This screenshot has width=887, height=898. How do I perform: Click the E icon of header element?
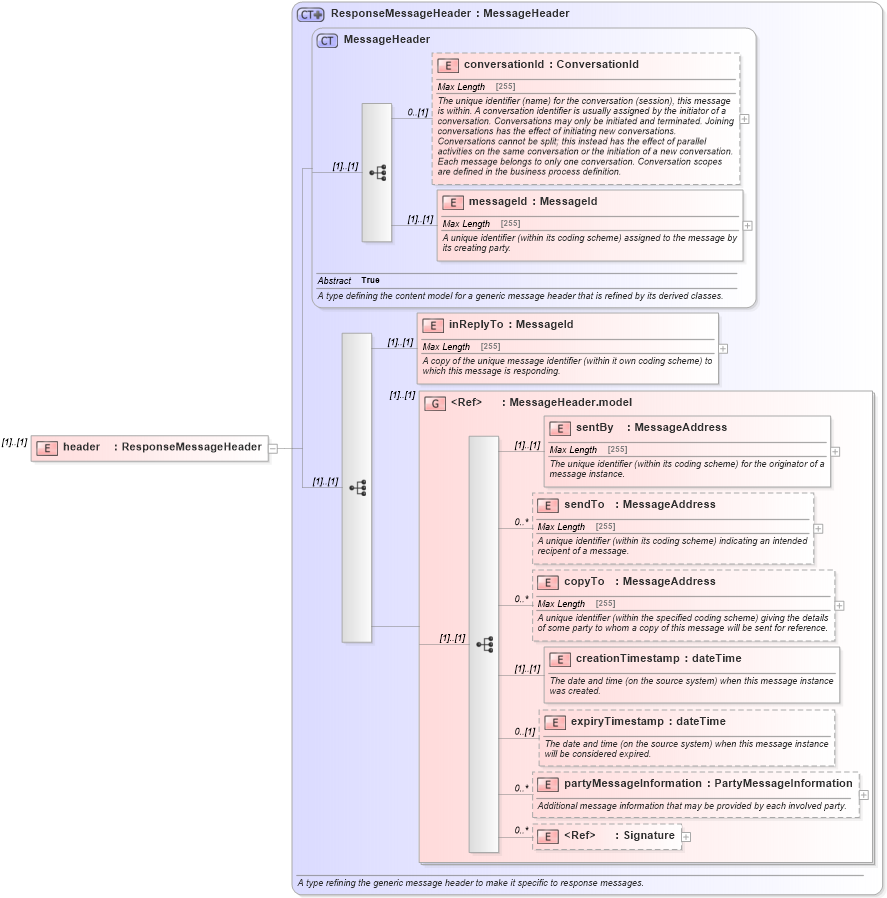pyautogui.click(x=47, y=448)
